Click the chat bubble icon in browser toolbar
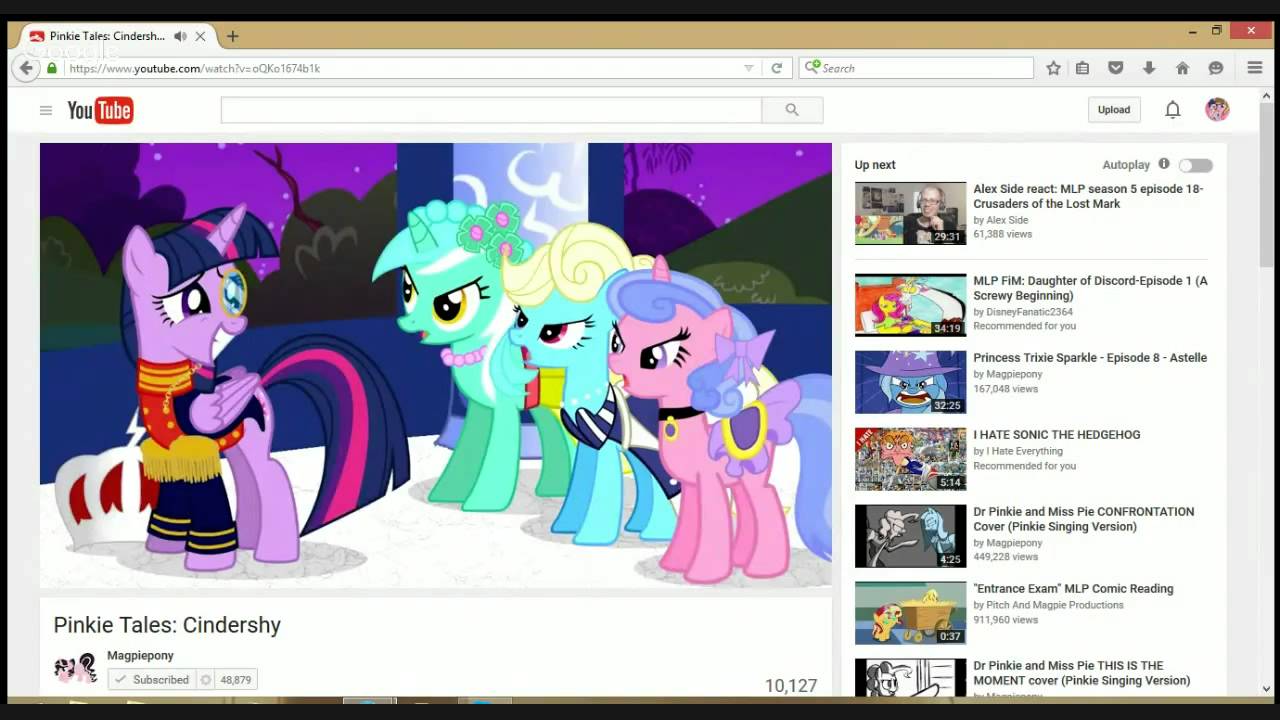The height and width of the screenshot is (720, 1280). [x=1216, y=68]
